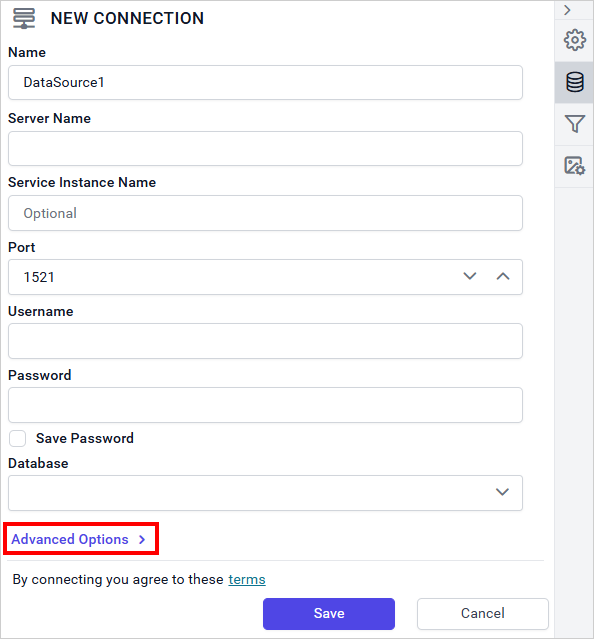Select the data source database icon
This screenshot has width=594, height=639.
574,82
